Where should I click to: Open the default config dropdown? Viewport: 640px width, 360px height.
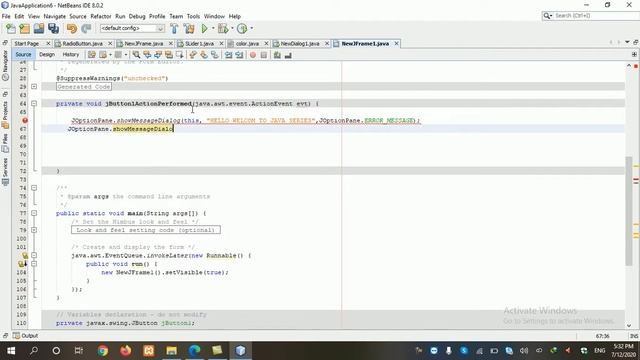coord(132,29)
